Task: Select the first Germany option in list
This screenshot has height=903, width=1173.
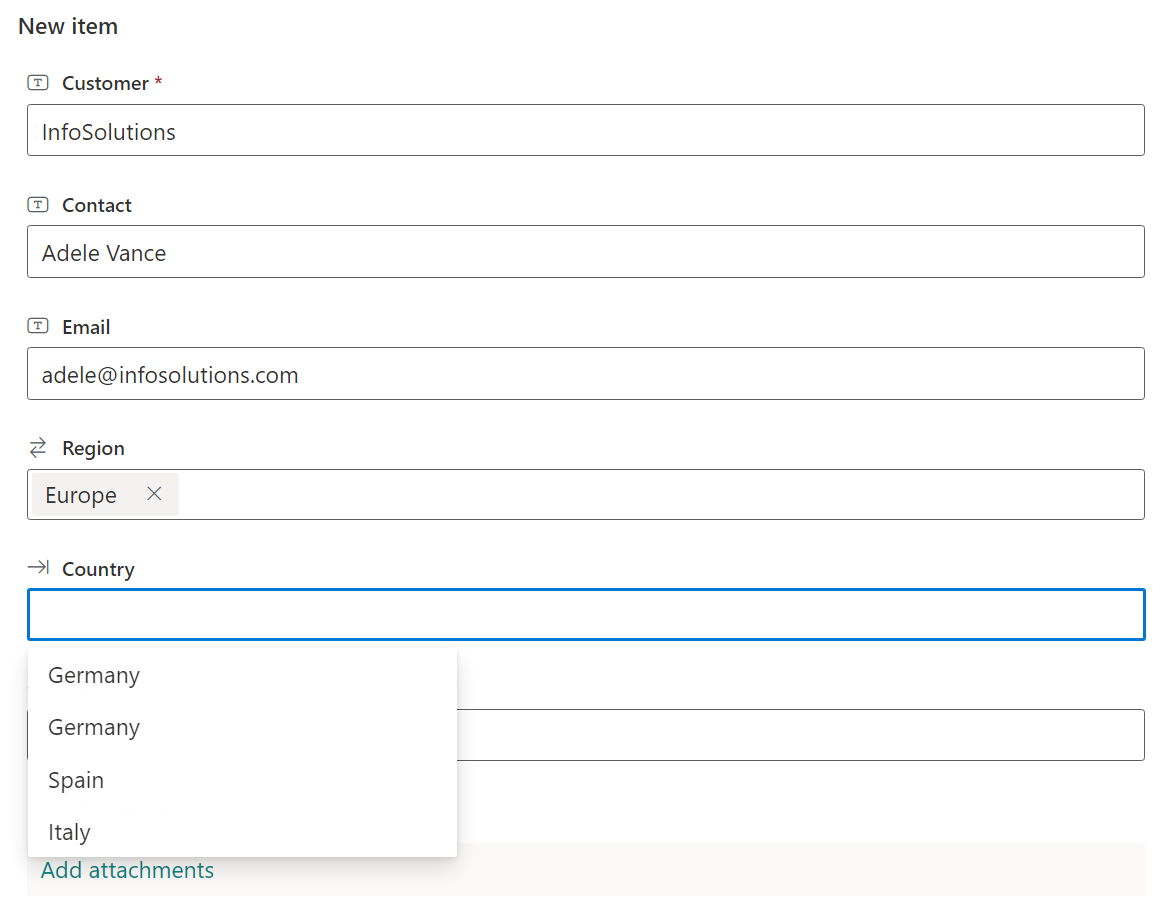Action: (94, 676)
